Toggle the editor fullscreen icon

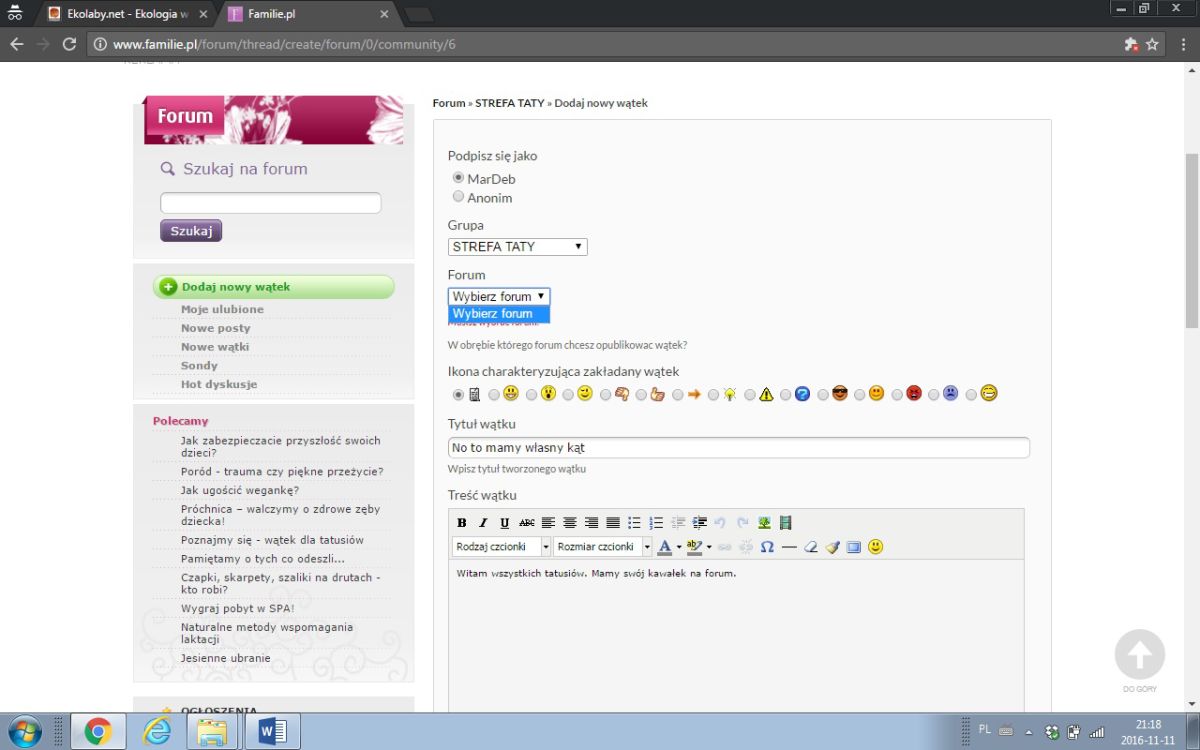(x=853, y=547)
